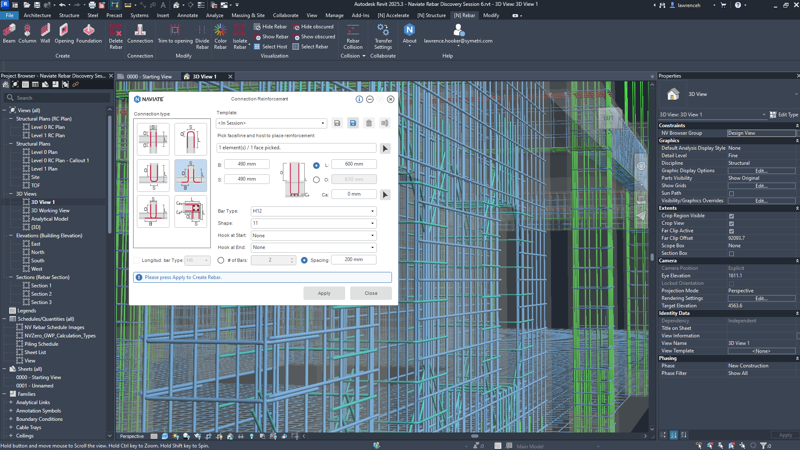Viewport: 800px width, 450px height.
Task: Select the highlighted connection type thumbnail
Action: pyautogui.click(x=190, y=175)
